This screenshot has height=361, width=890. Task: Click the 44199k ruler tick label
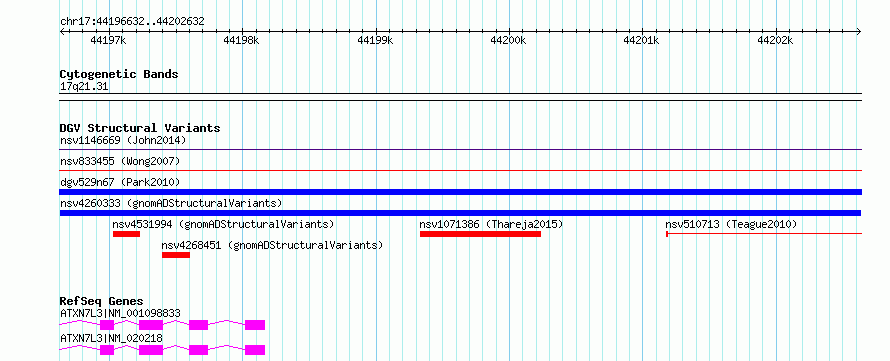pos(375,40)
